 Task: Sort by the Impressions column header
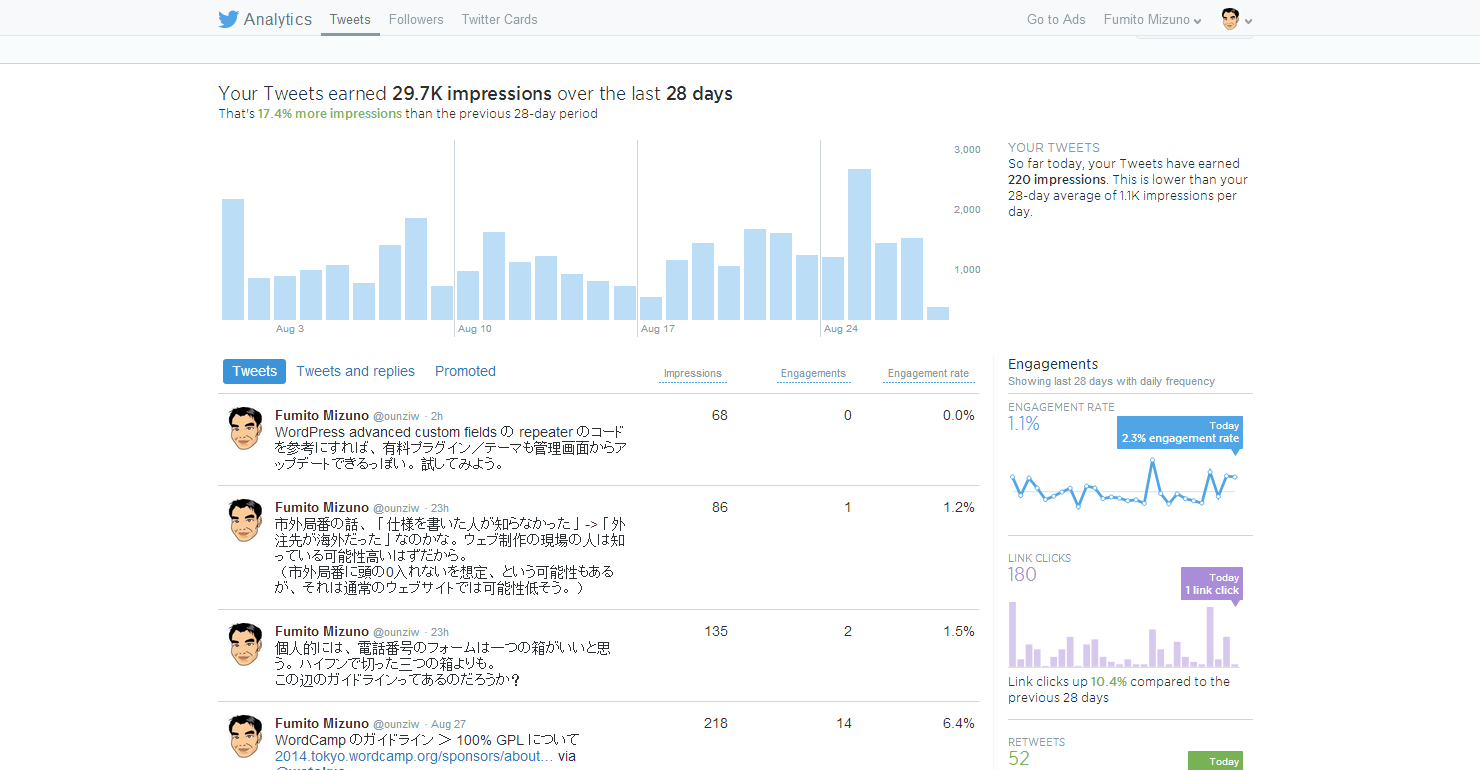[x=692, y=373]
